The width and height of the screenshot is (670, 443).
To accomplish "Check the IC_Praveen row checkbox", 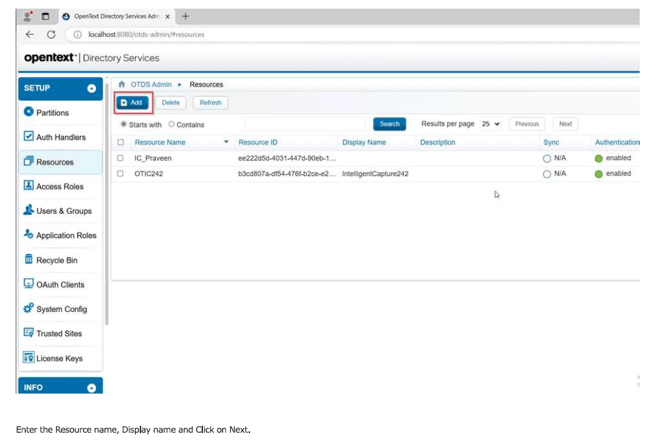I will tap(121, 158).
